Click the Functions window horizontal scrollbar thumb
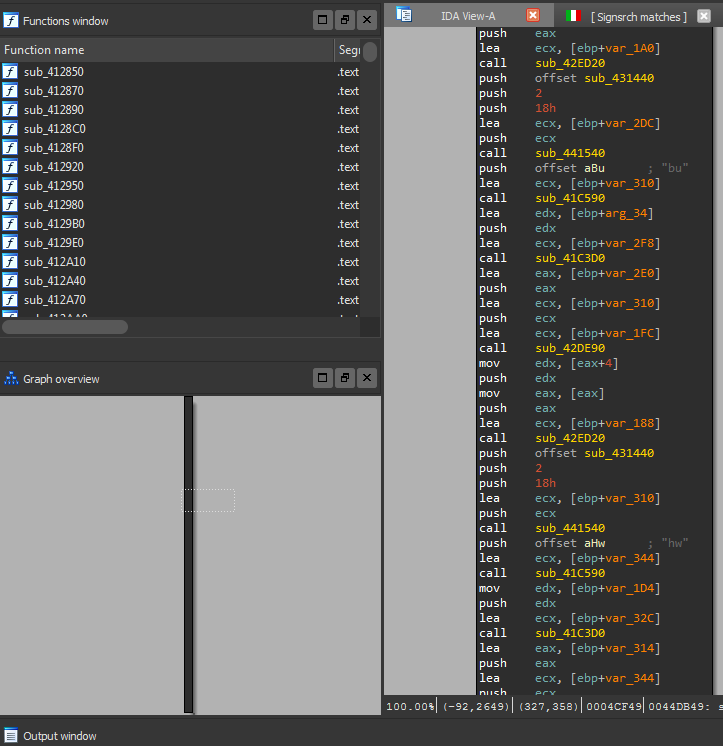 [64, 327]
